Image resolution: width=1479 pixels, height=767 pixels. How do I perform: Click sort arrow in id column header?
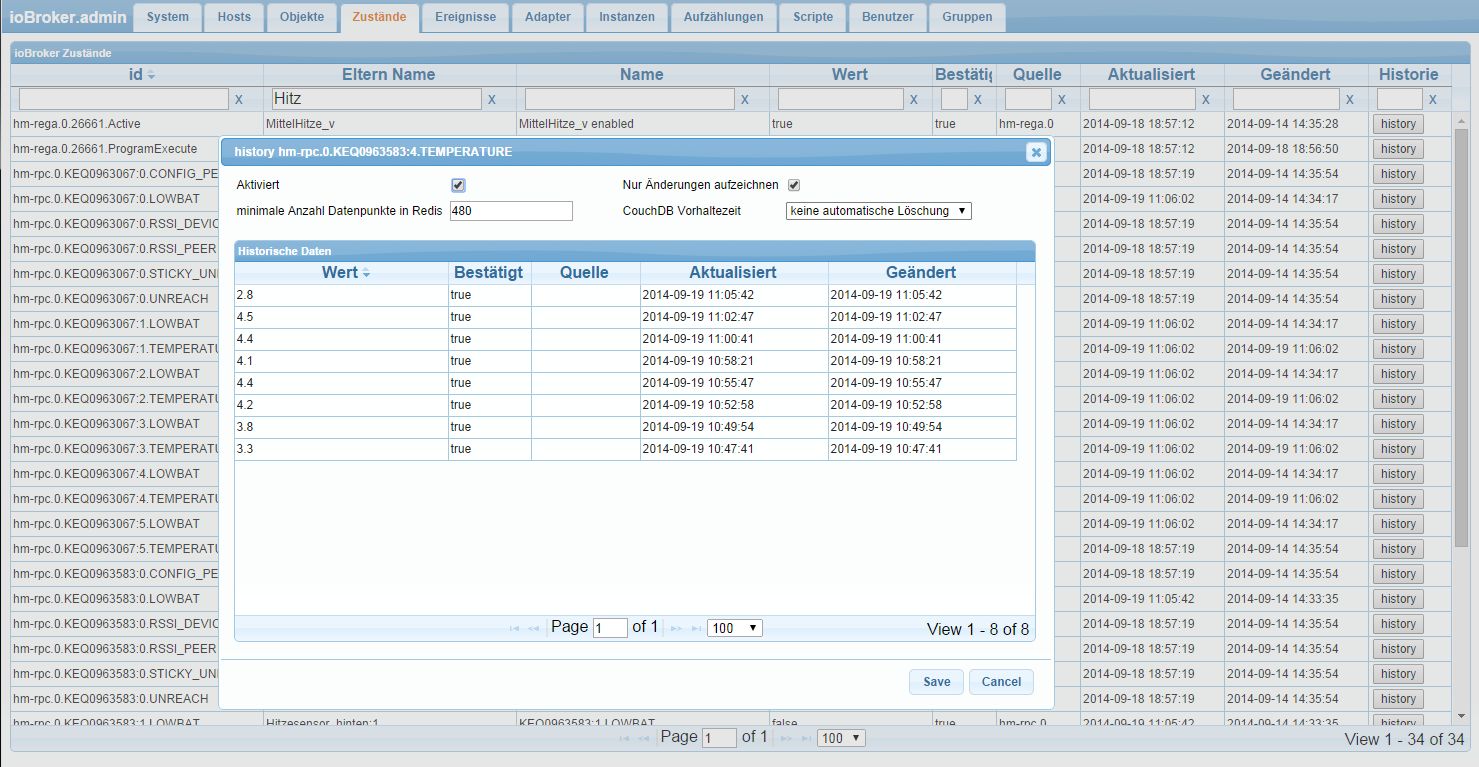(151, 76)
